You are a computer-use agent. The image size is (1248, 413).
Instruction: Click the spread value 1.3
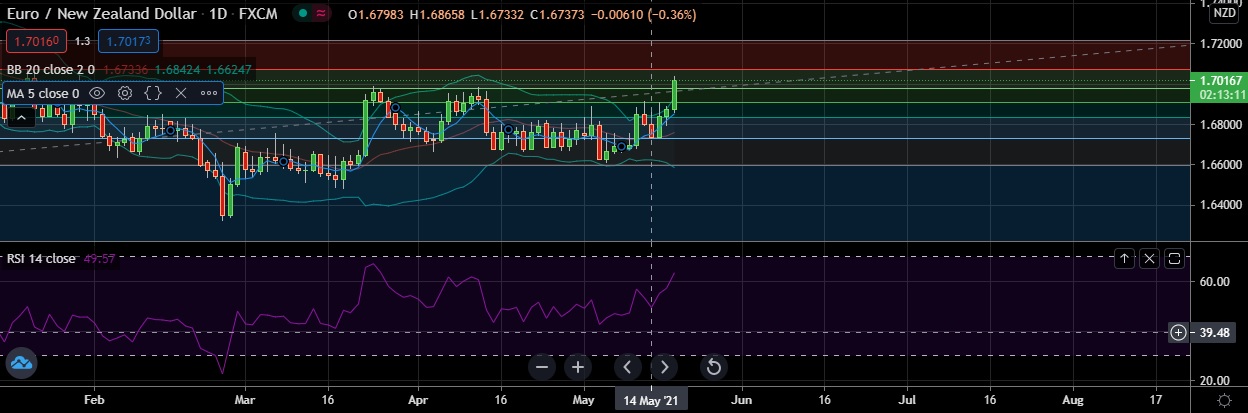point(82,41)
